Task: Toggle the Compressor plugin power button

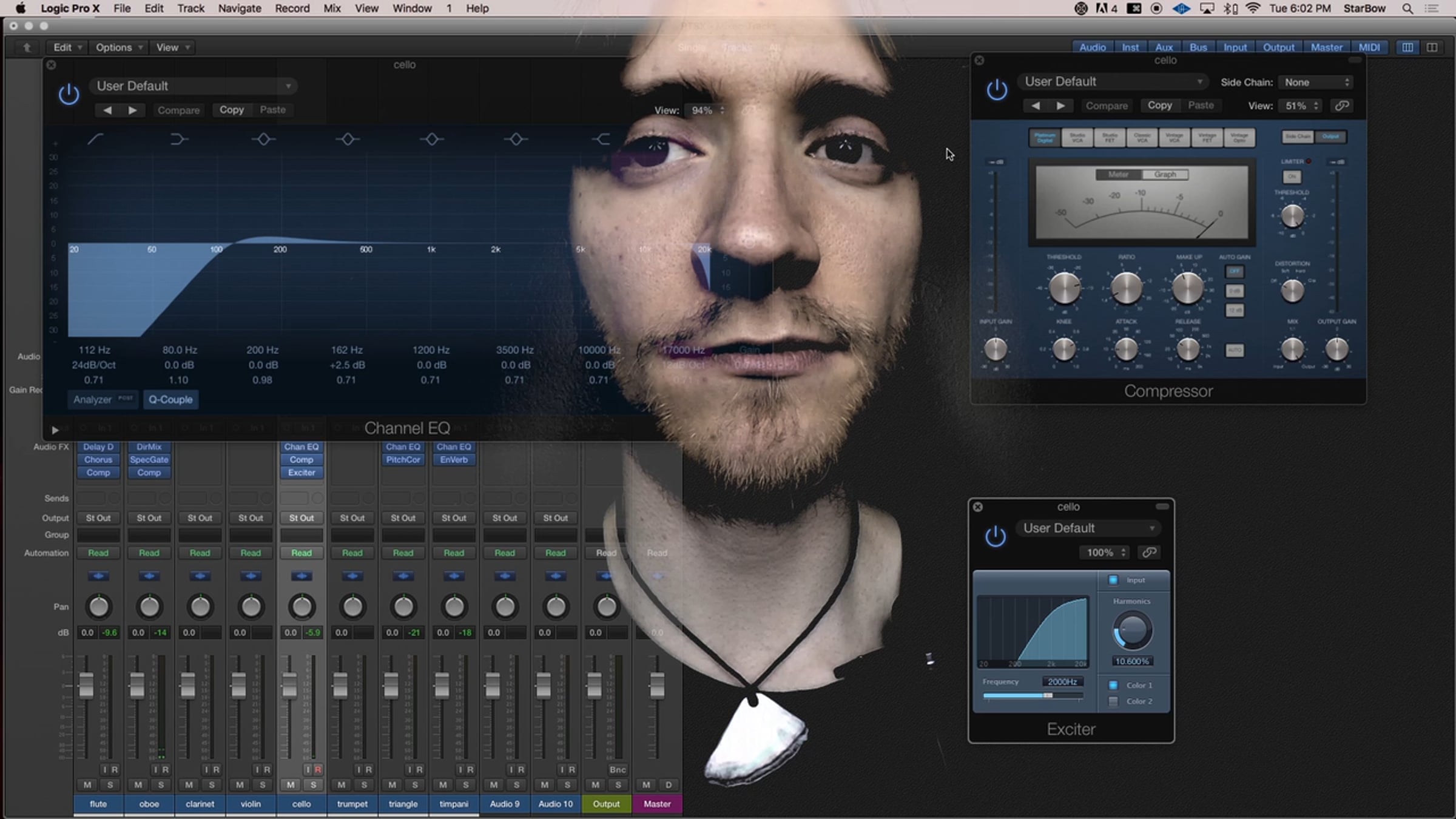Action: point(997,90)
